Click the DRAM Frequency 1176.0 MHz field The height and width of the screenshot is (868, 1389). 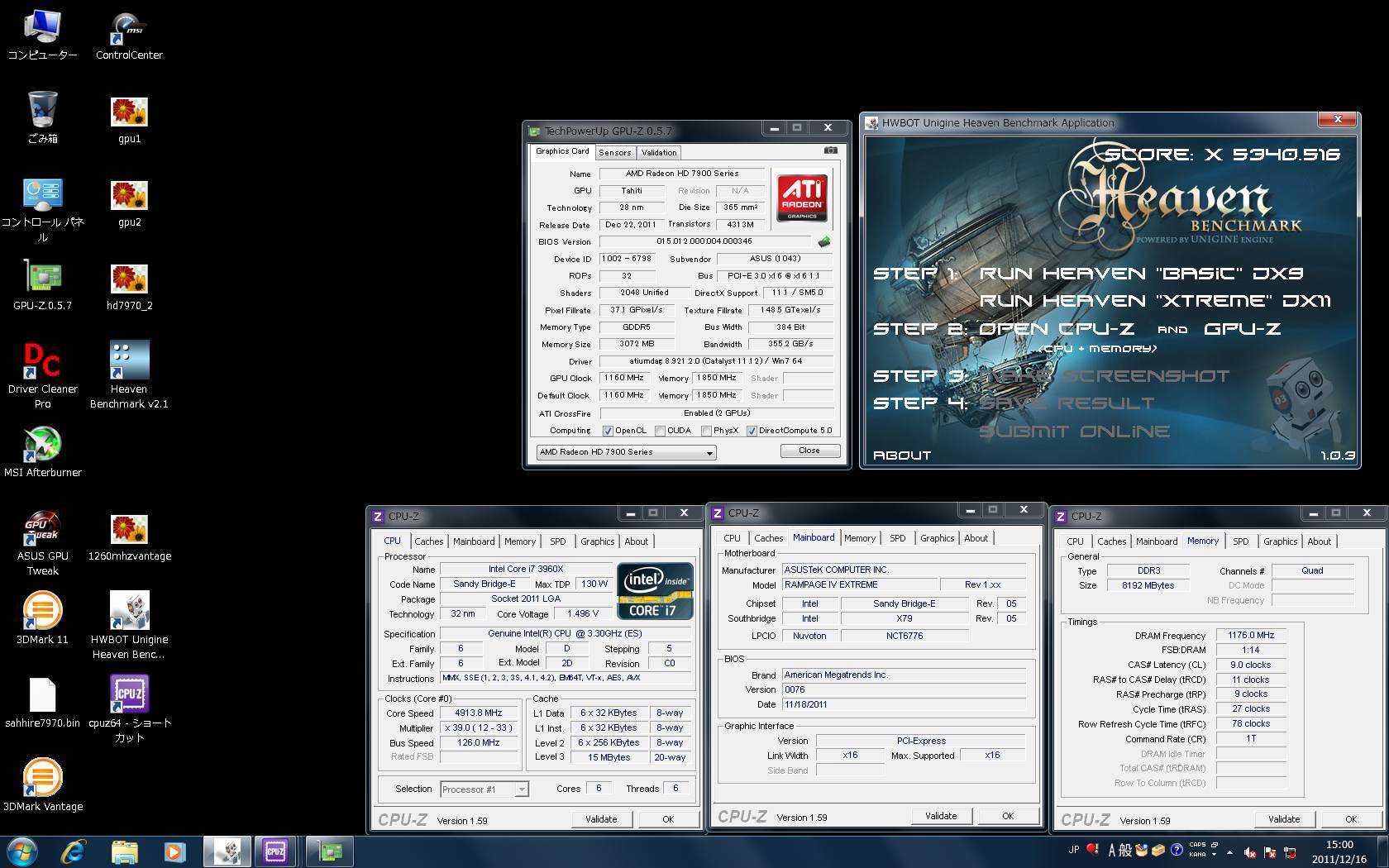[1251, 636]
